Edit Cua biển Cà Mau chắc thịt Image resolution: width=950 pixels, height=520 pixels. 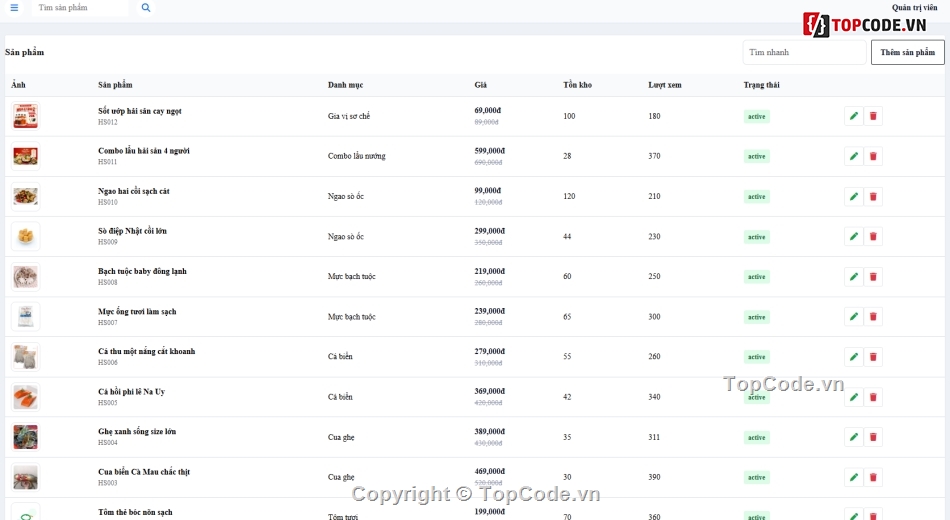tap(854, 477)
